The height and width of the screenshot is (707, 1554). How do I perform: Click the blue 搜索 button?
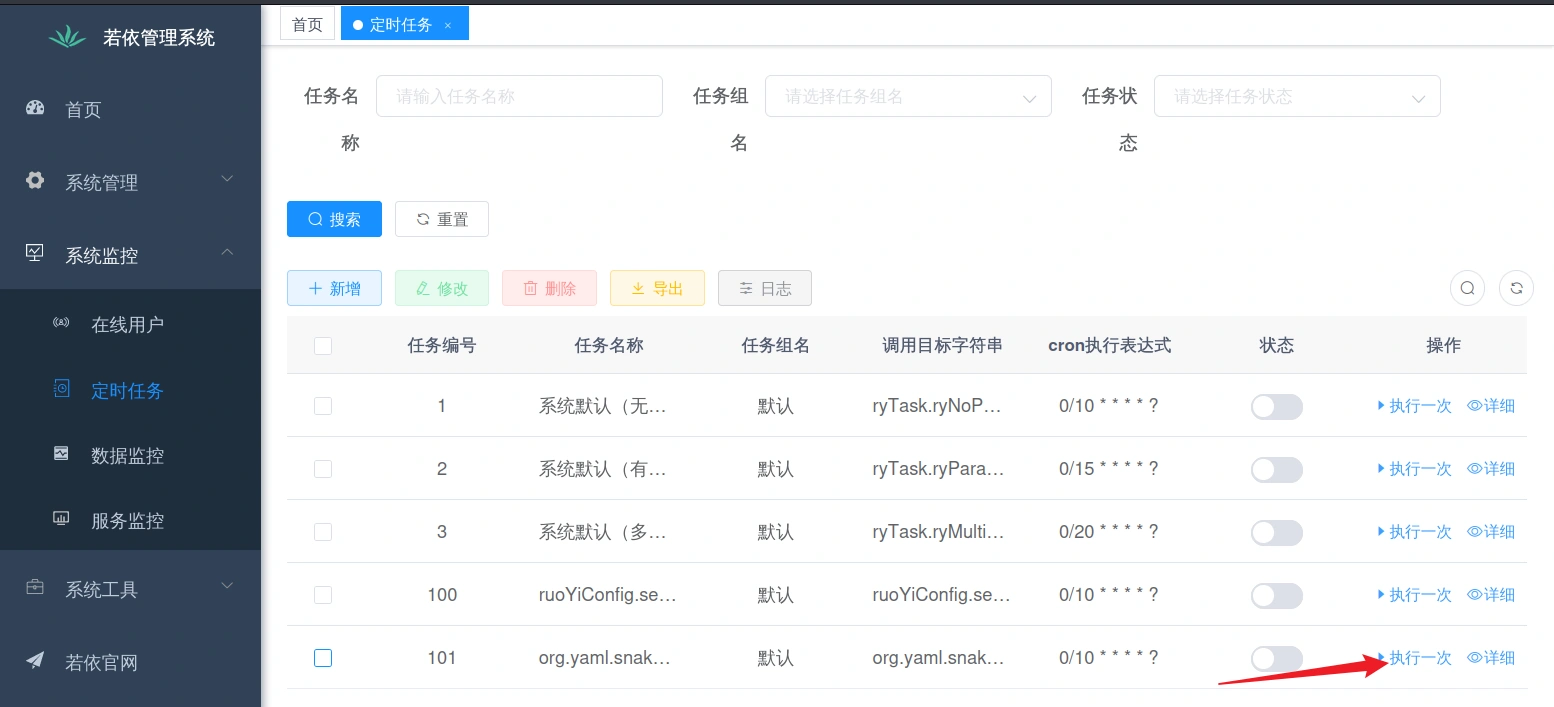[x=334, y=219]
